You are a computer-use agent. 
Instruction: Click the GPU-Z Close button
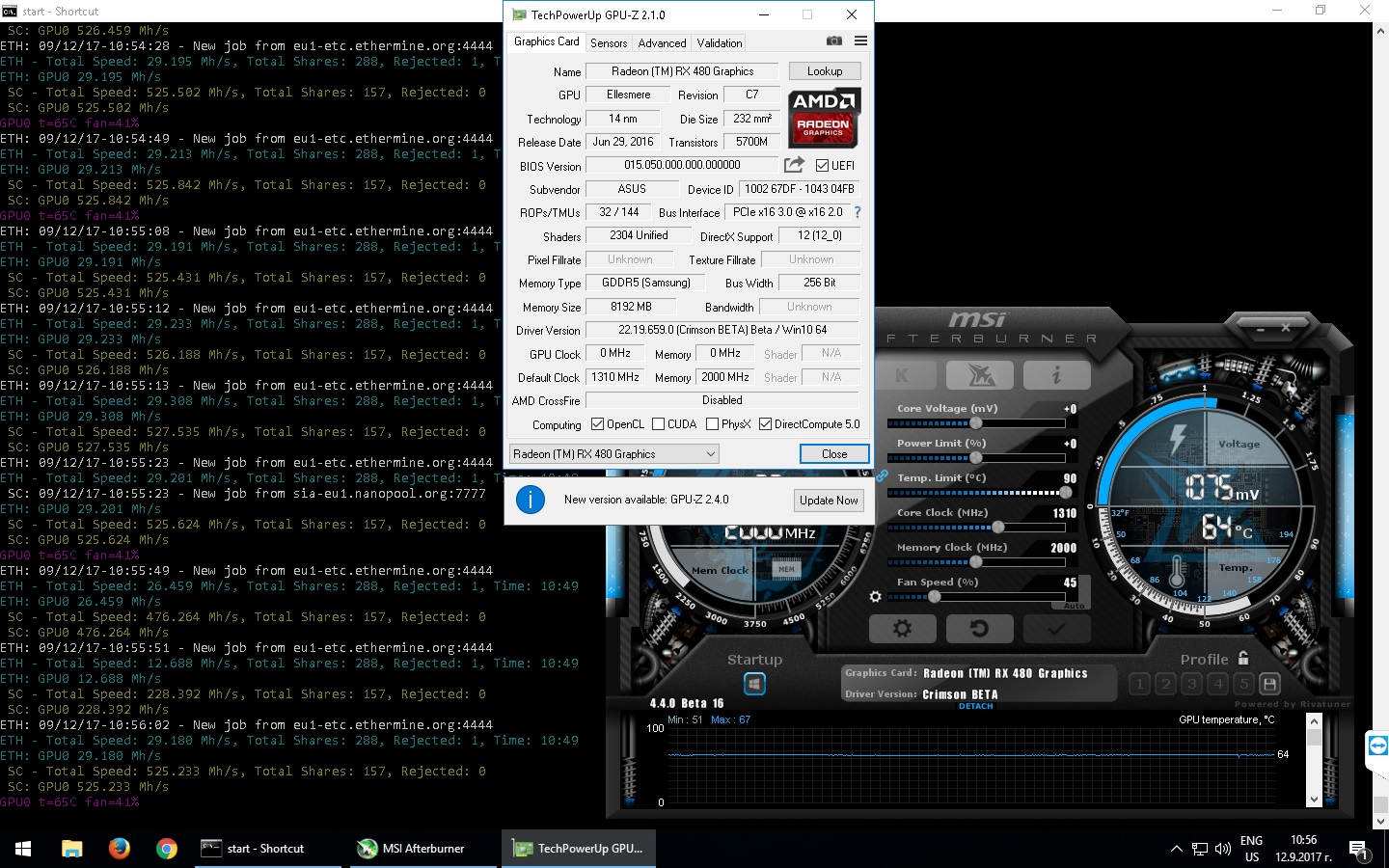click(834, 454)
